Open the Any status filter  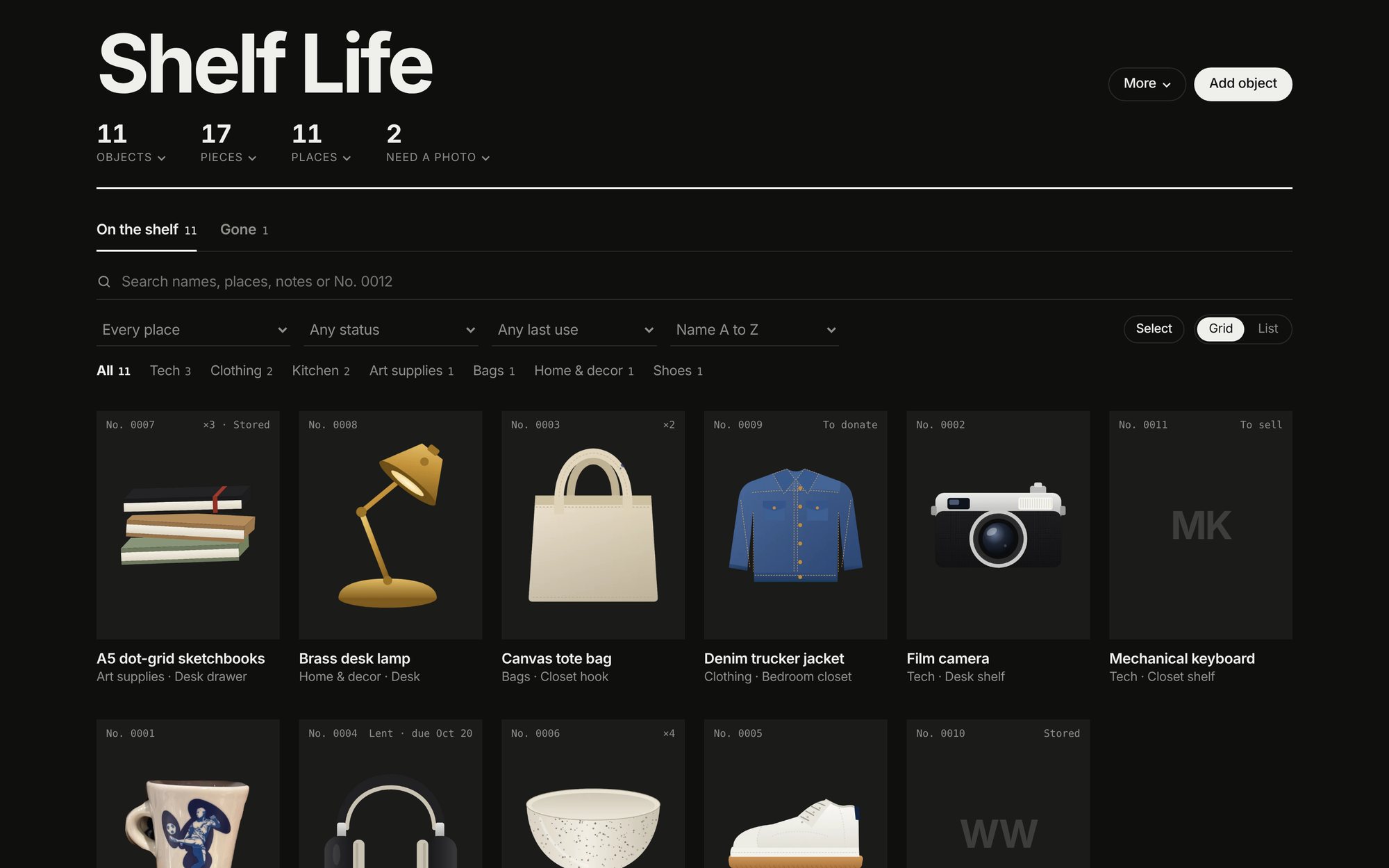point(391,330)
